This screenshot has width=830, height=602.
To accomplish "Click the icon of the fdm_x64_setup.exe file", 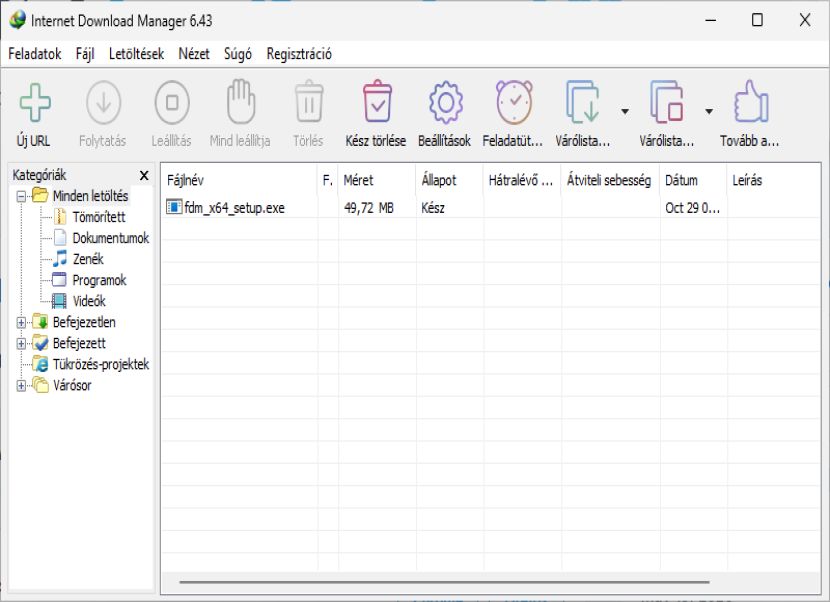I will [174, 206].
